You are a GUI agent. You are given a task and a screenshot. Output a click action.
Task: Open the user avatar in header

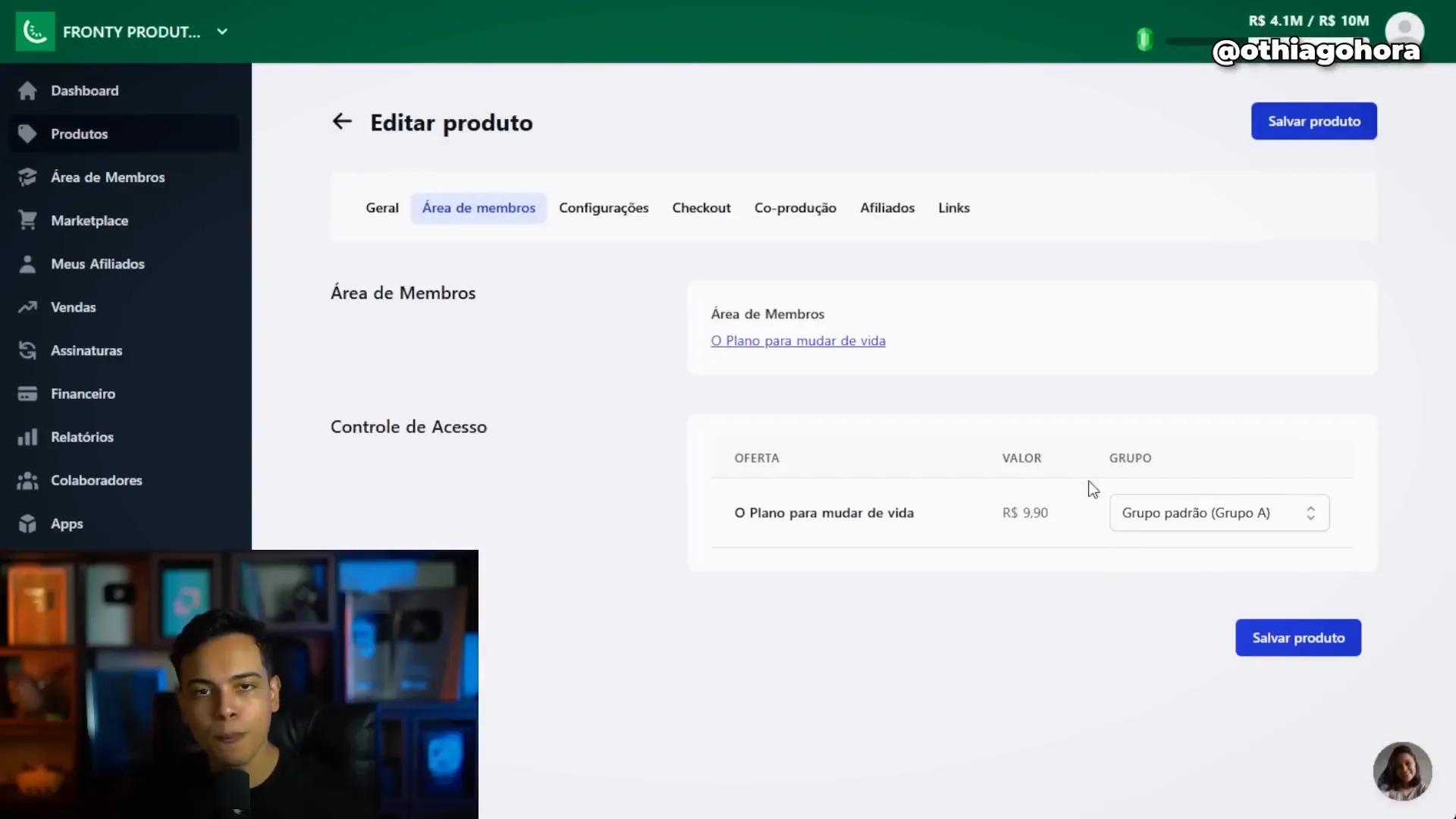click(1404, 30)
